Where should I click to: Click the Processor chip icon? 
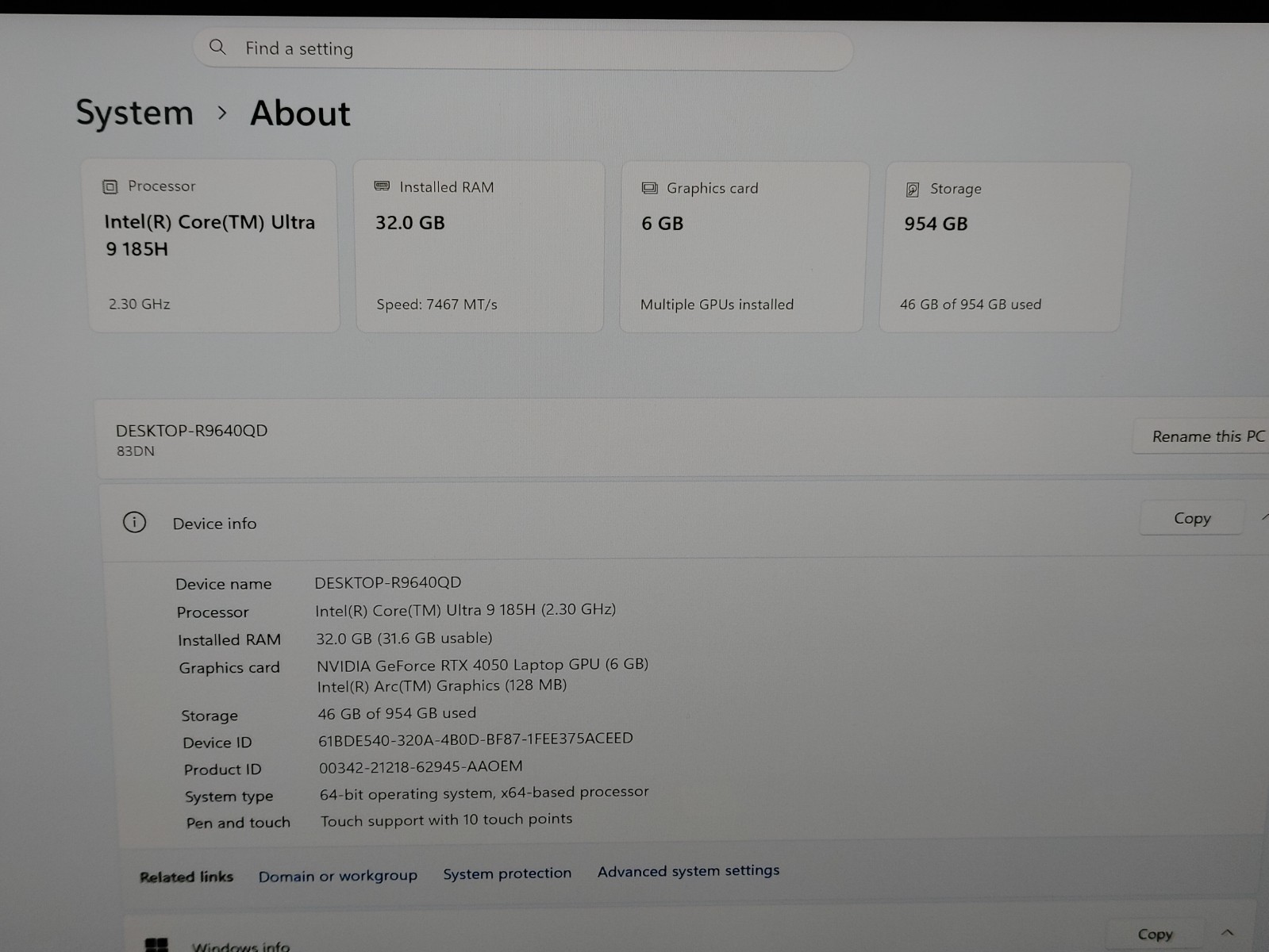point(110,187)
